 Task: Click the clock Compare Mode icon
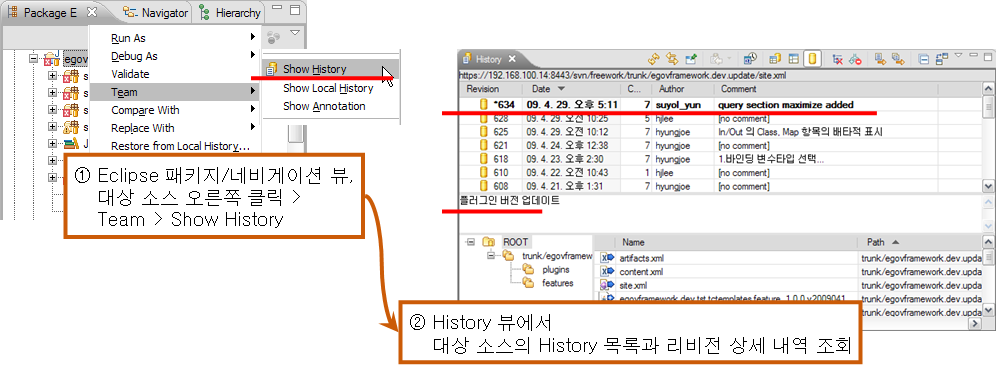click(750, 58)
